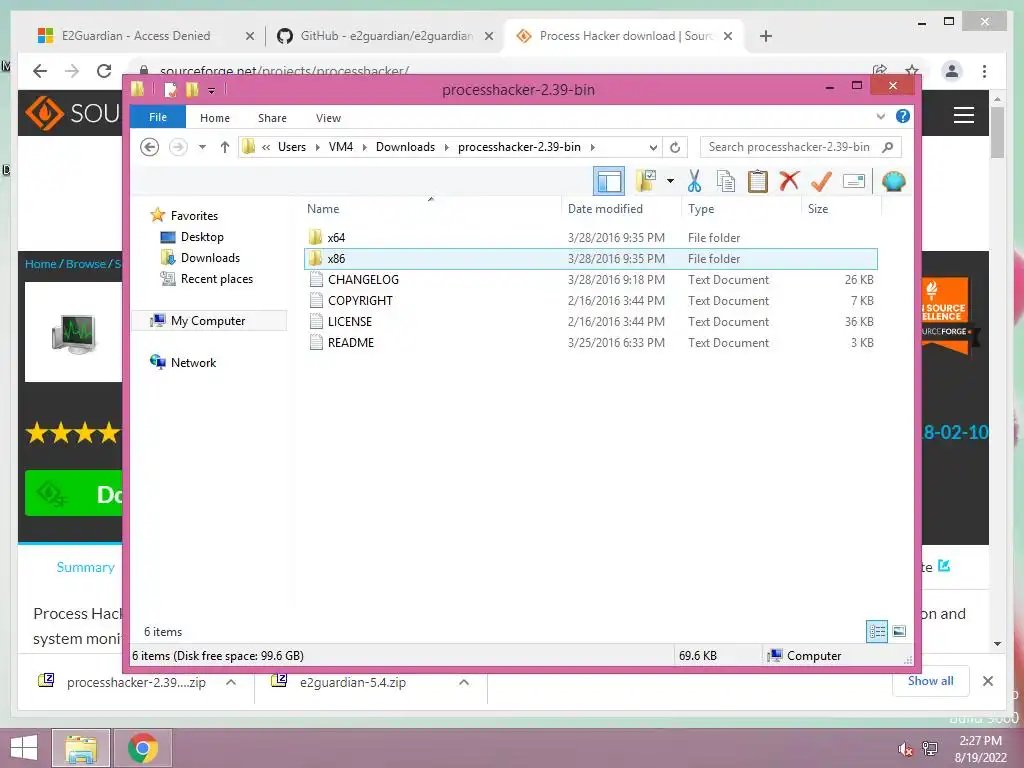Expand arrow after processhacker-2.39-bin breadcrumb
This screenshot has height=768, width=1024.
[592, 147]
